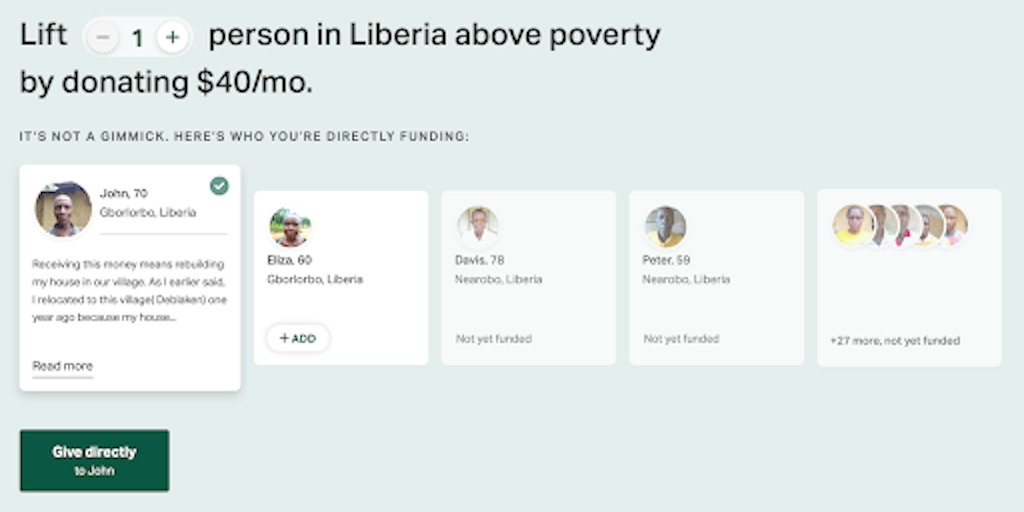
Task: Select Peter's profile photo
Action: pos(665,227)
